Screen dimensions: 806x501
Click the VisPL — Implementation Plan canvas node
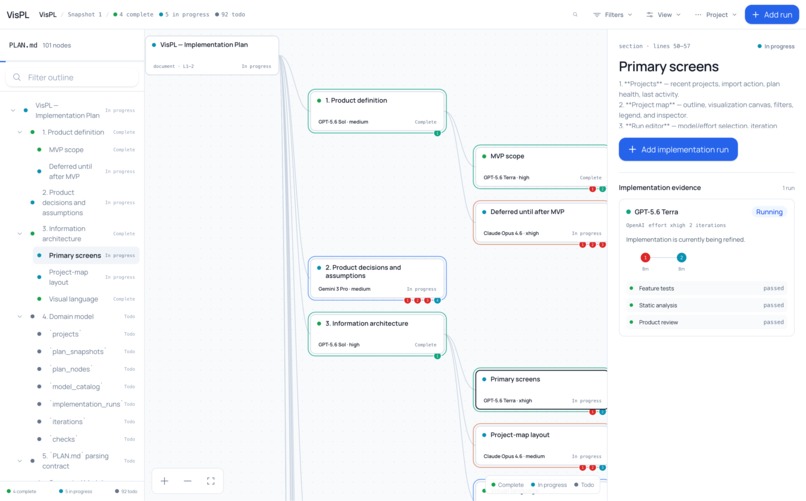click(x=212, y=55)
